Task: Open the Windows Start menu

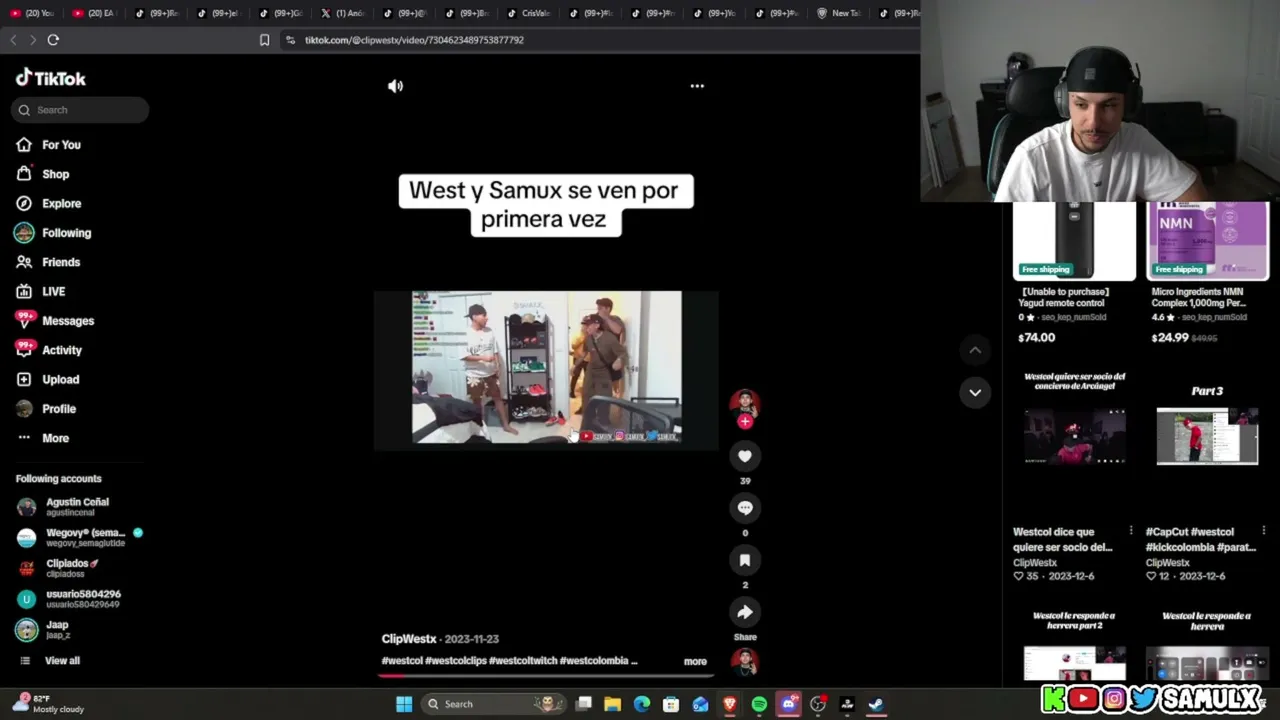Action: pos(404,704)
